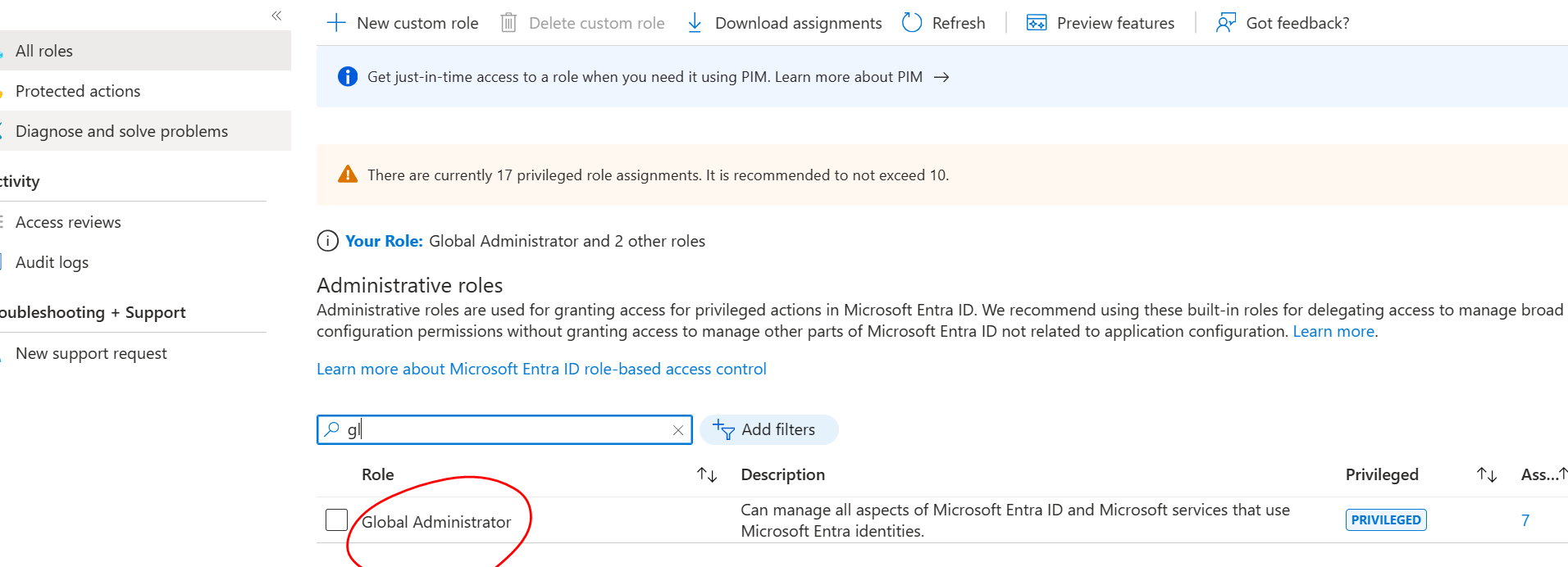
Task: Click the Got feedback person icon
Action: 1226,23
